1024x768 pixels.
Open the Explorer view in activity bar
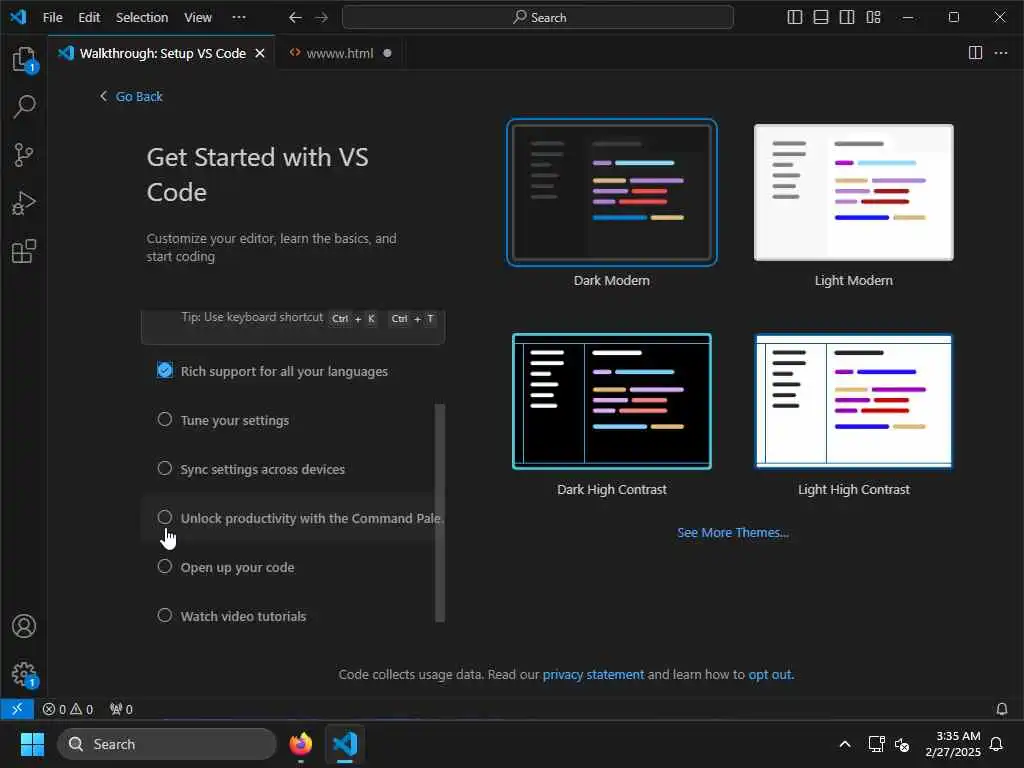point(24,59)
